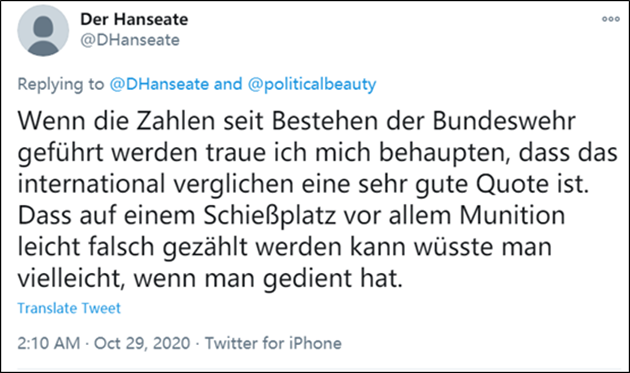
Task: Open the @politicalbeauty mention link
Action: coord(312,84)
